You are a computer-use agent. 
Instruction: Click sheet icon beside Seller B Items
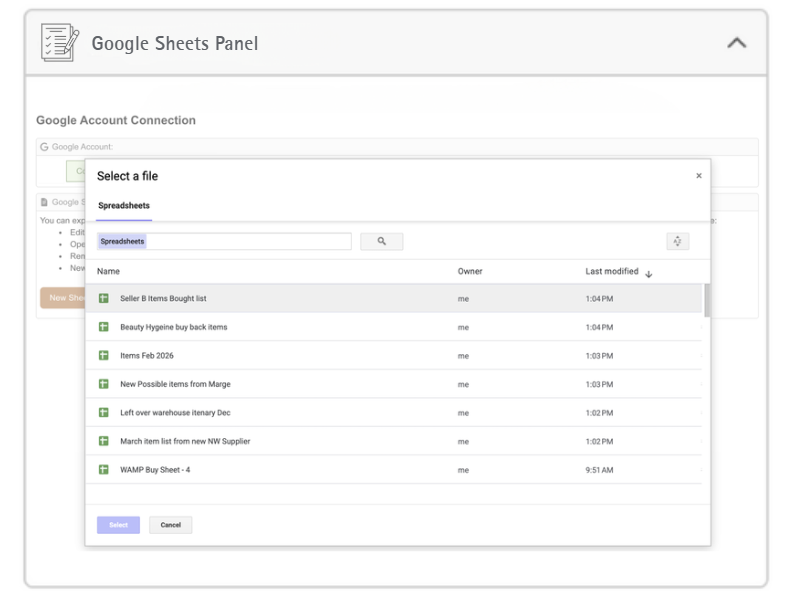coord(103,298)
